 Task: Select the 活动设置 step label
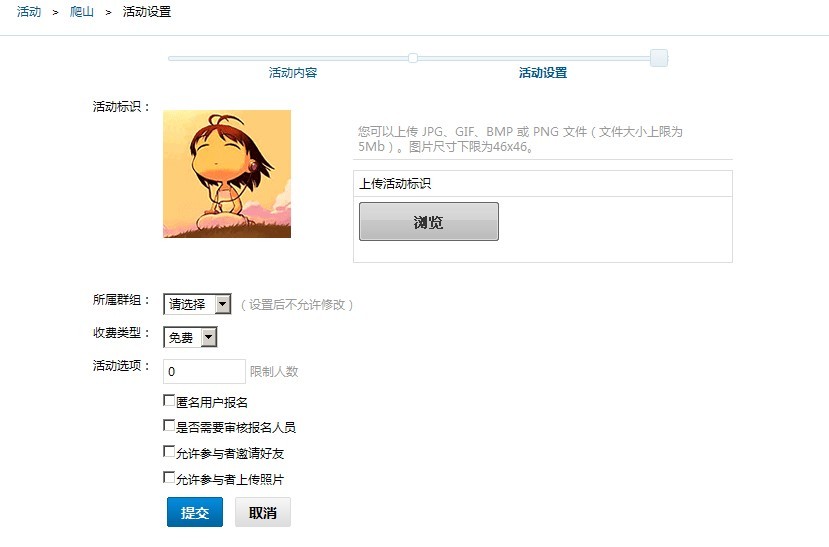click(542, 73)
